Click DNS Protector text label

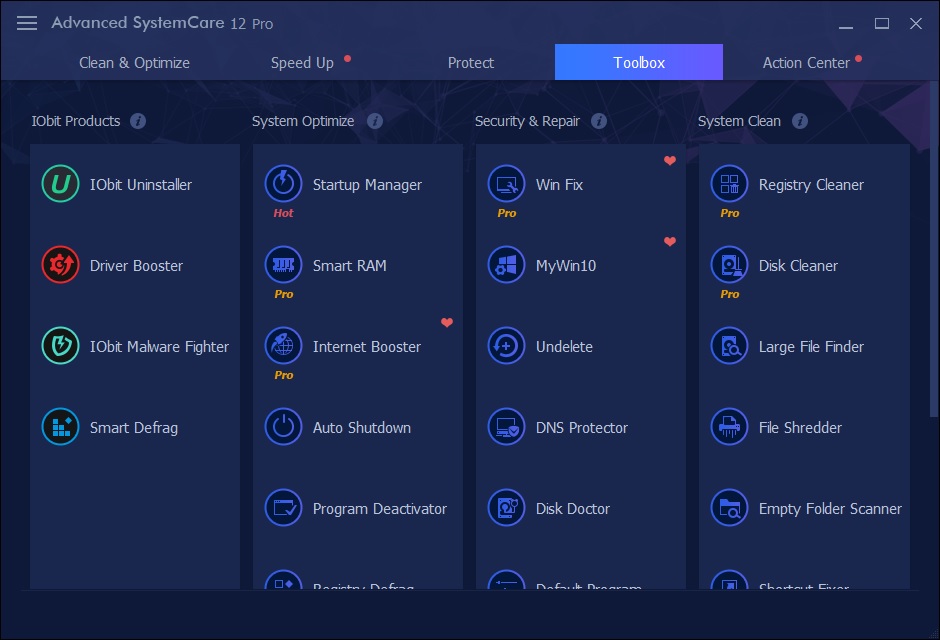(x=582, y=427)
